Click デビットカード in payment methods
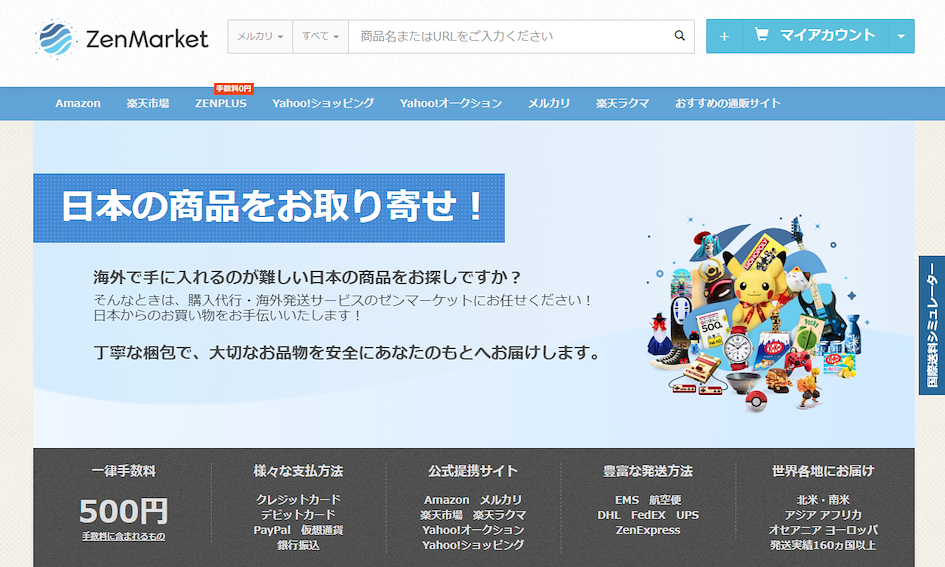 (x=298, y=515)
